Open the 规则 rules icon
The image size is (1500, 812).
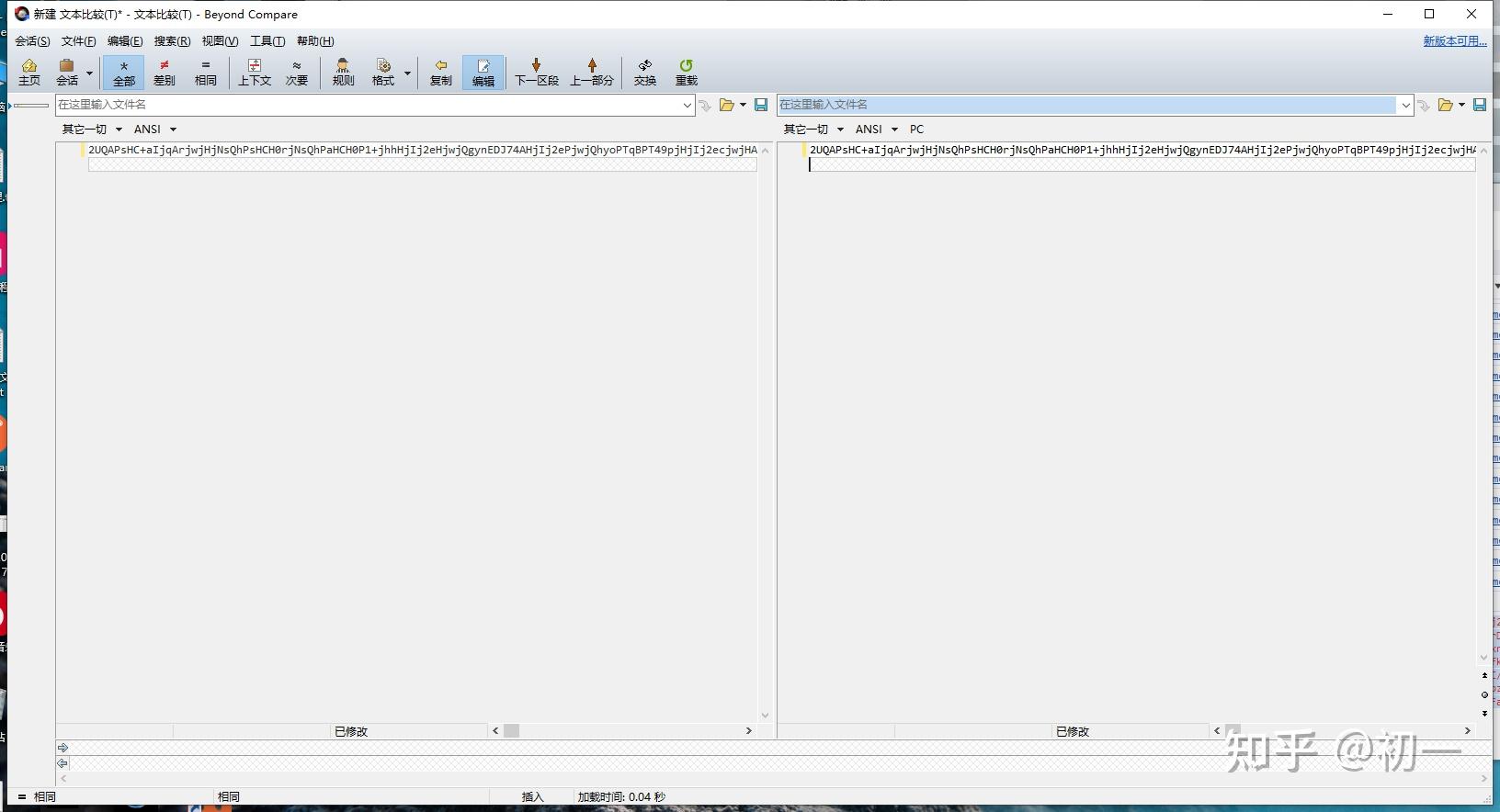343,72
